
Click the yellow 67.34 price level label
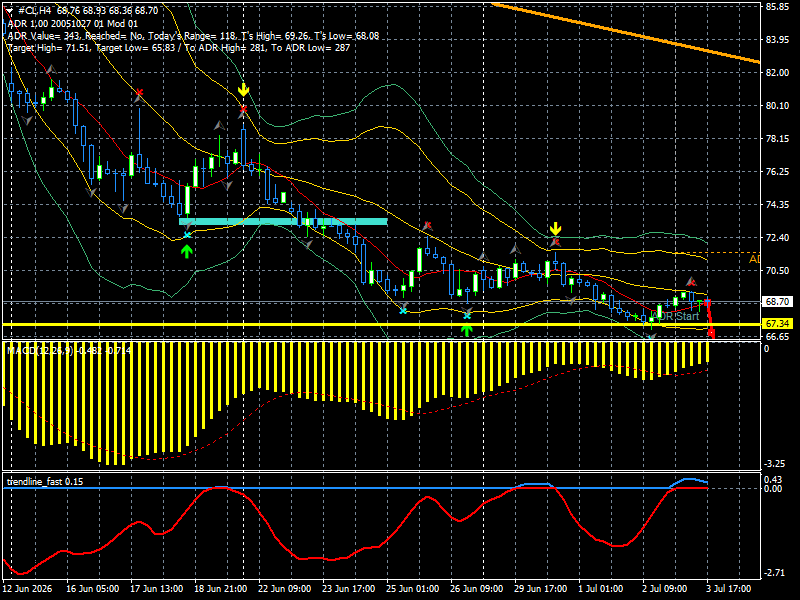click(x=777, y=324)
